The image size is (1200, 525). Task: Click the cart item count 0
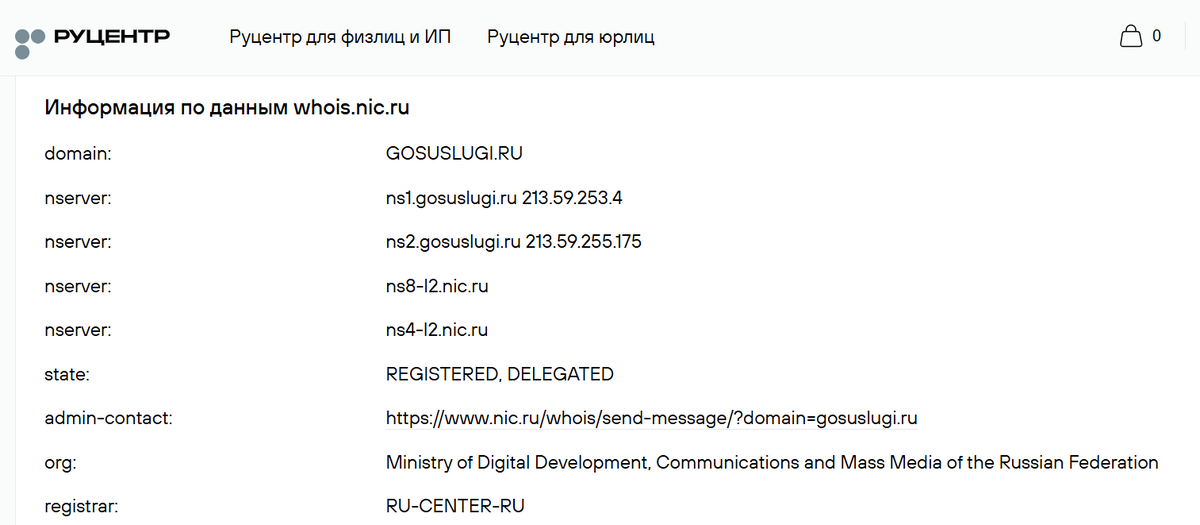click(x=1157, y=36)
